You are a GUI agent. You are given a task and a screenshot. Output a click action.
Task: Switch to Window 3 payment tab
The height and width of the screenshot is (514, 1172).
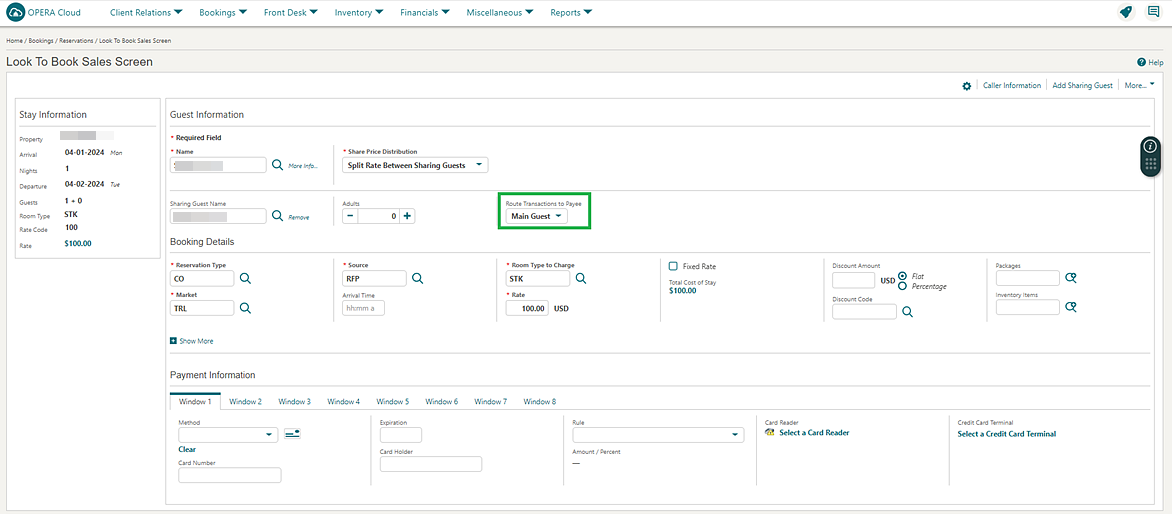pos(294,401)
